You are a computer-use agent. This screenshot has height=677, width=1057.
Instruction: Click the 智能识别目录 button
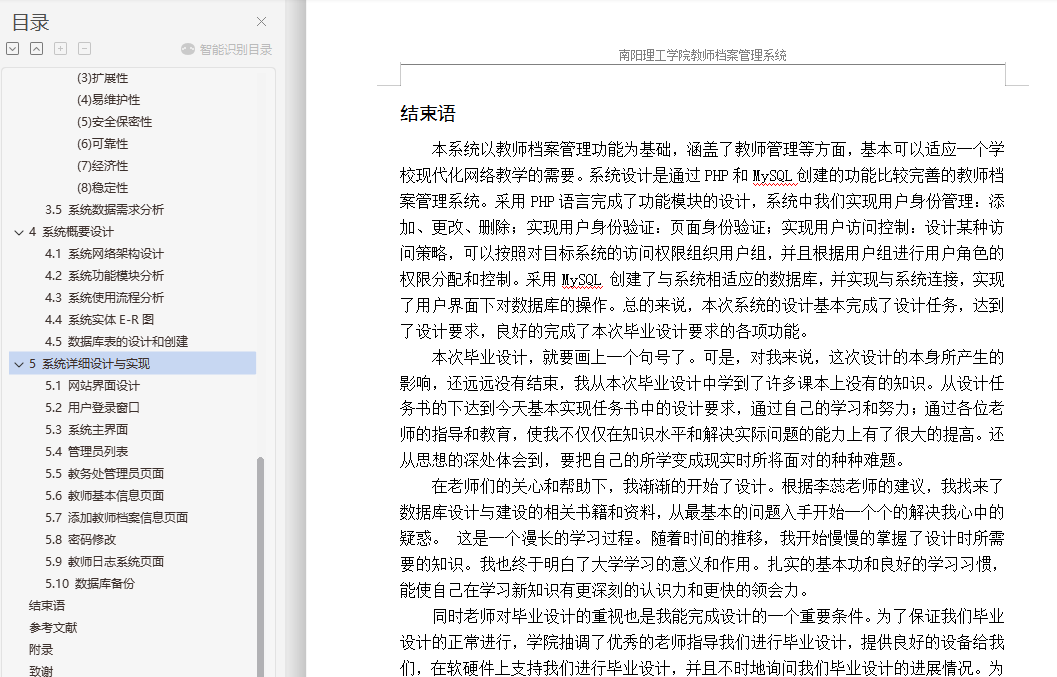pos(226,49)
